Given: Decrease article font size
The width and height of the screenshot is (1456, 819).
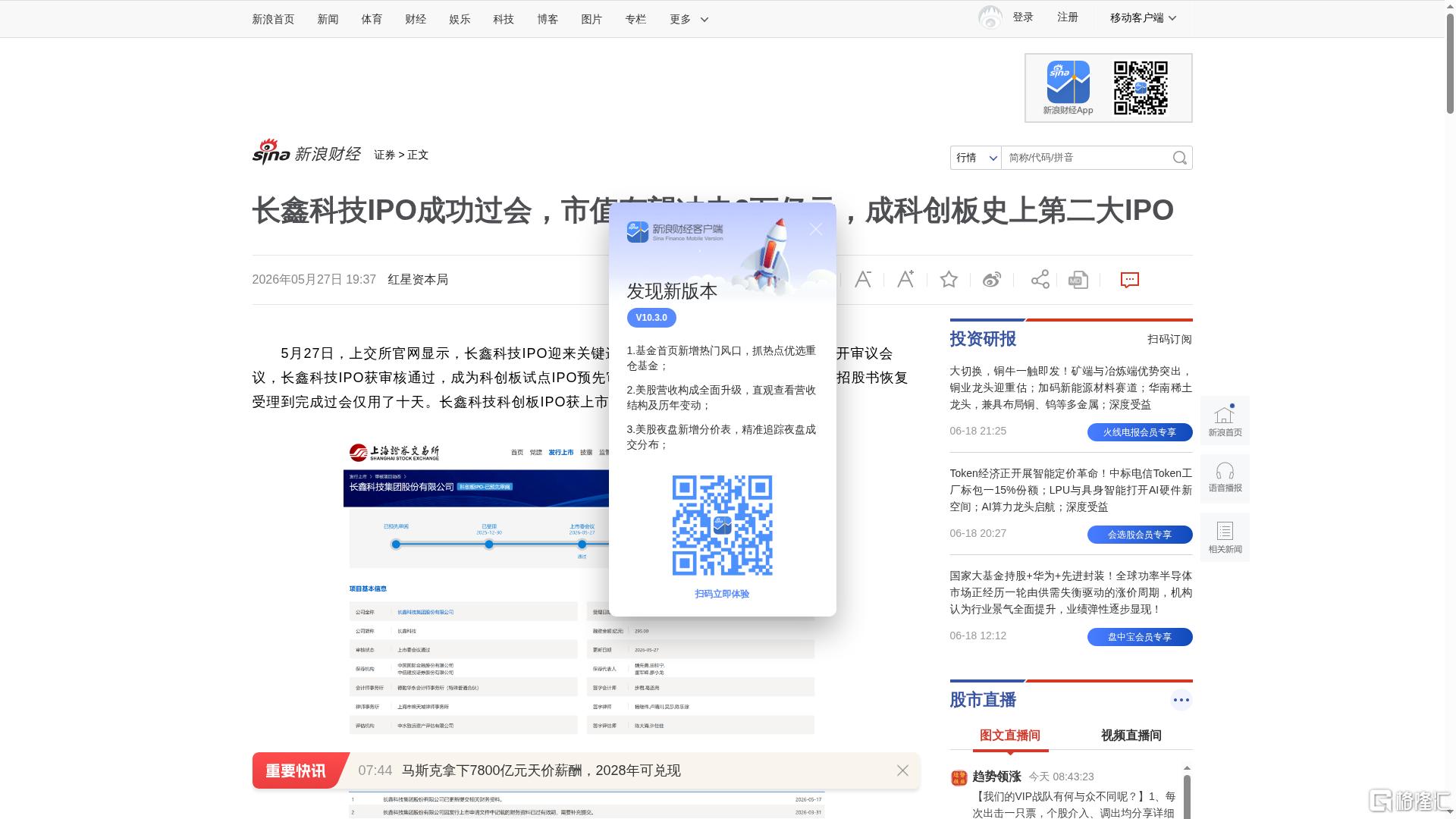Looking at the screenshot, I should 863,279.
